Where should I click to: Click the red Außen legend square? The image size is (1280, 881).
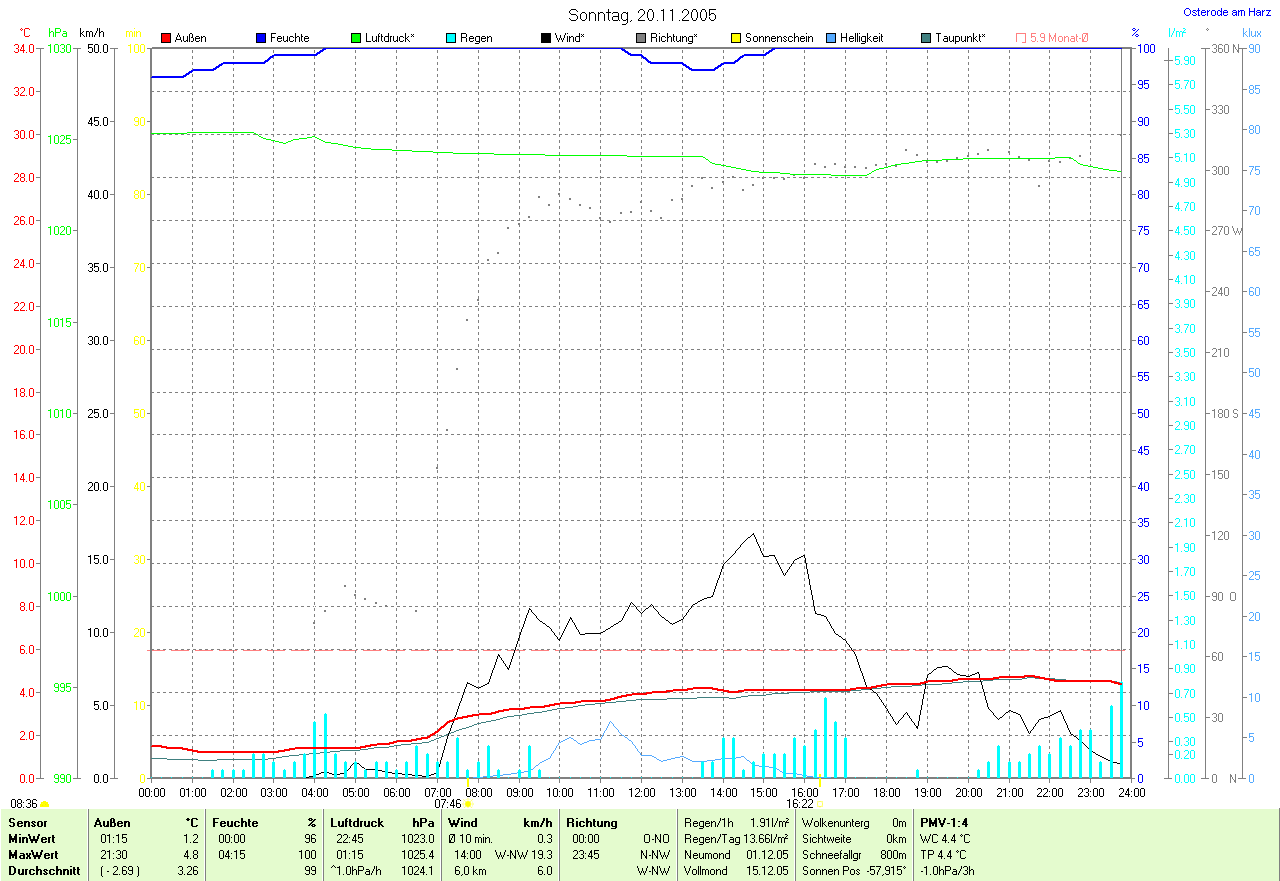[166, 38]
